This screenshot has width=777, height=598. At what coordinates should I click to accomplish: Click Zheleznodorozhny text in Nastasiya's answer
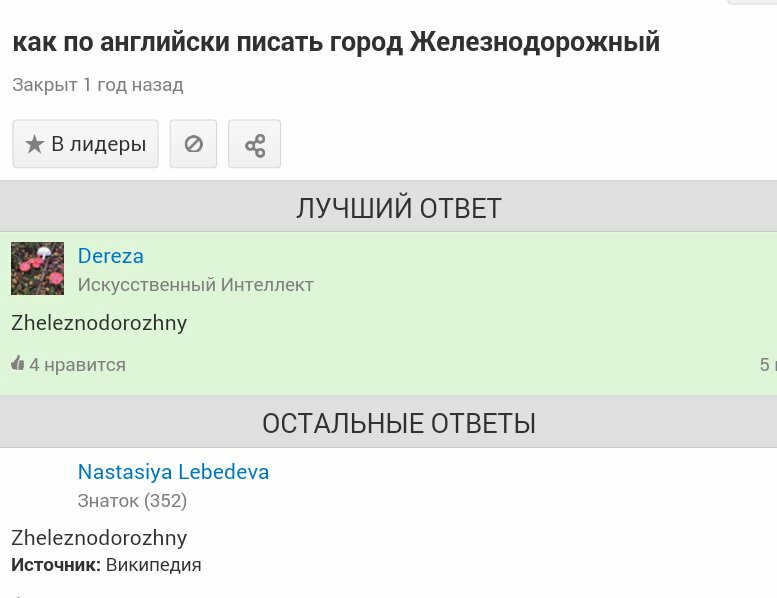pyautogui.click(x=99, y=538)
